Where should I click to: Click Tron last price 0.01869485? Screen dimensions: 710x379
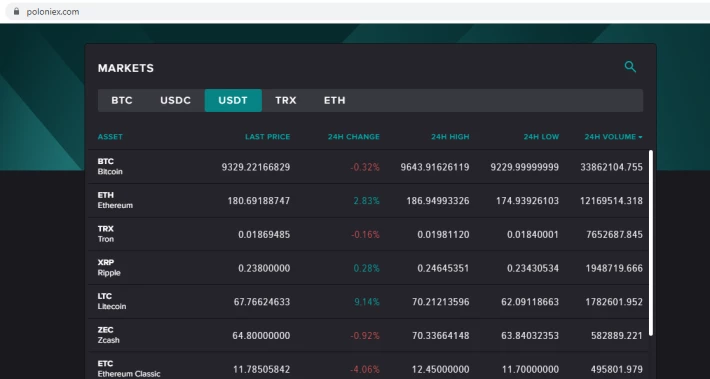264,235
